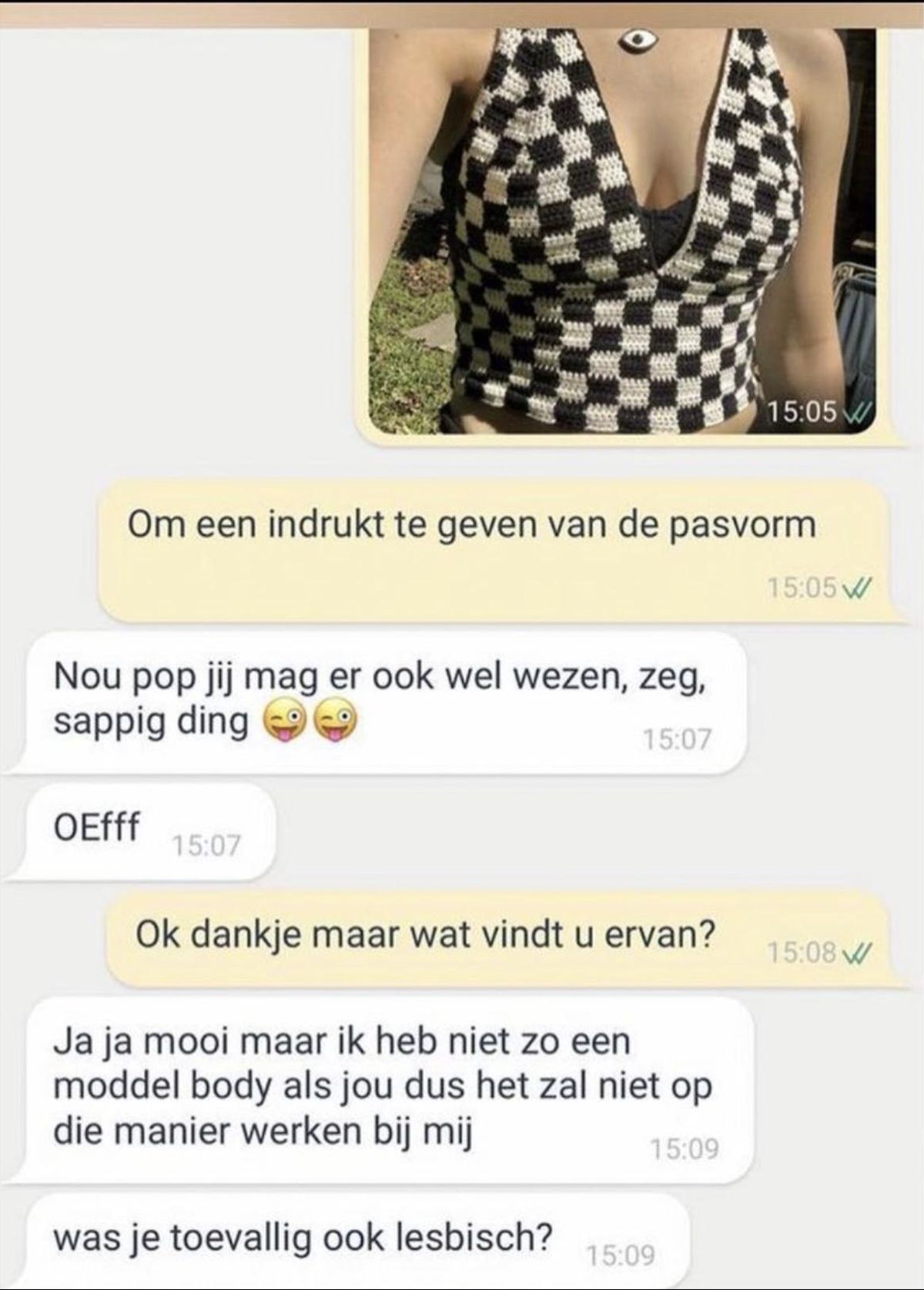The image size is (924, 1290).
Task: Click the 15:09 timestamp on last message
Action: coord(621,1256)
